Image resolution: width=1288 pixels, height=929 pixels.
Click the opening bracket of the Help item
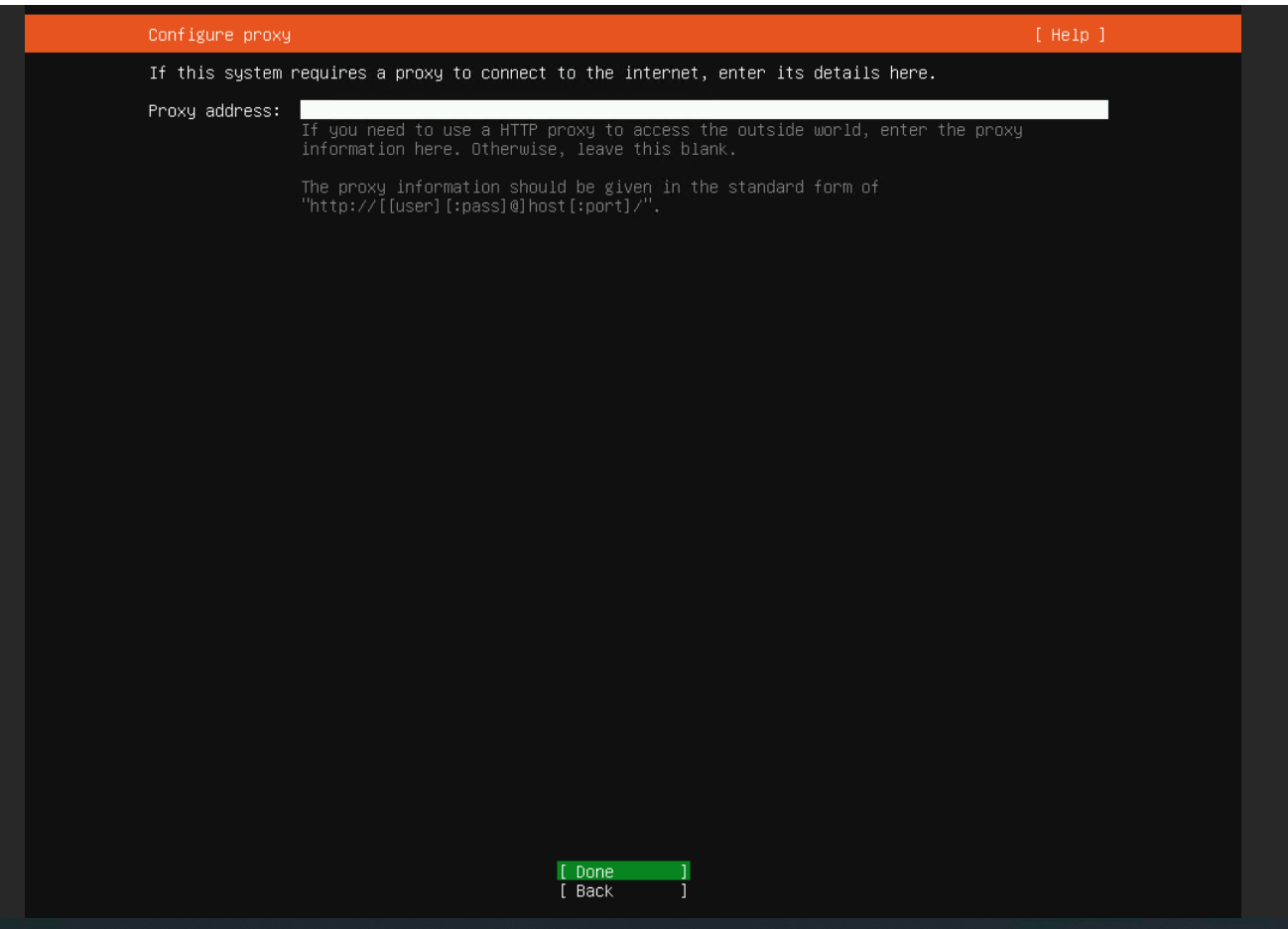click(x=1039, y=35)
